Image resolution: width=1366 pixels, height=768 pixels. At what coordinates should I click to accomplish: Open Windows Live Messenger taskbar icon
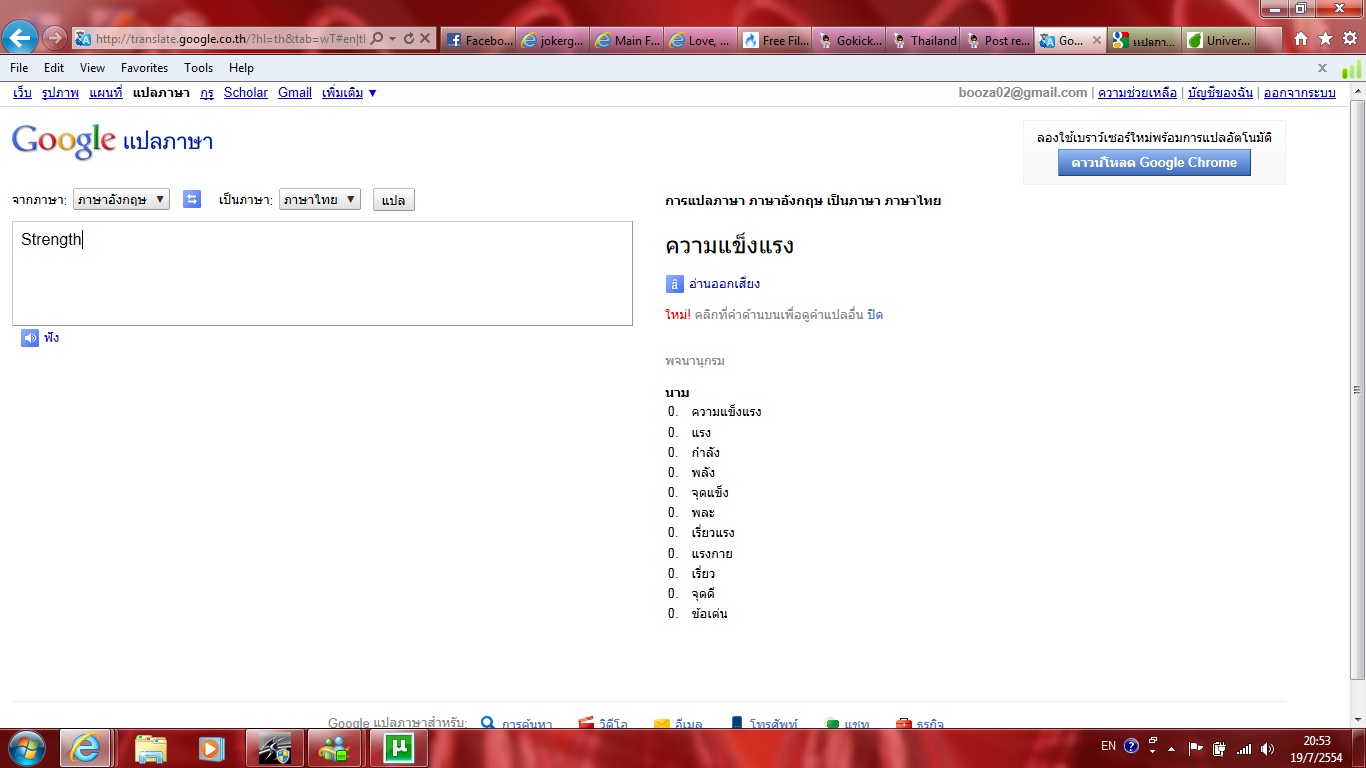(334, 748)
